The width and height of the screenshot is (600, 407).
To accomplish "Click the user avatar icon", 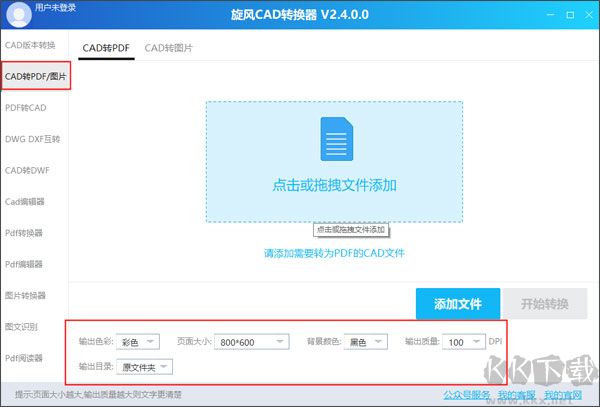I will (x=19, y=14).
